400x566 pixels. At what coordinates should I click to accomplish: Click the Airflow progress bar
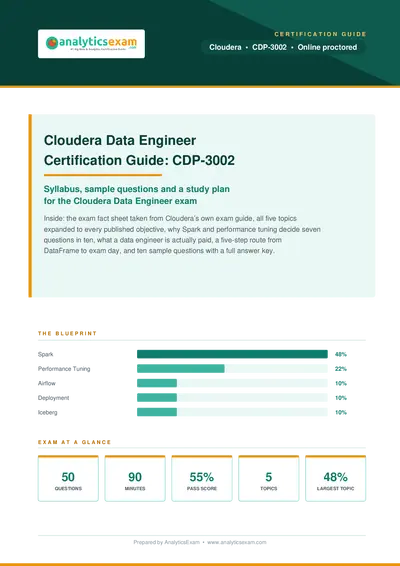[232, 383]
